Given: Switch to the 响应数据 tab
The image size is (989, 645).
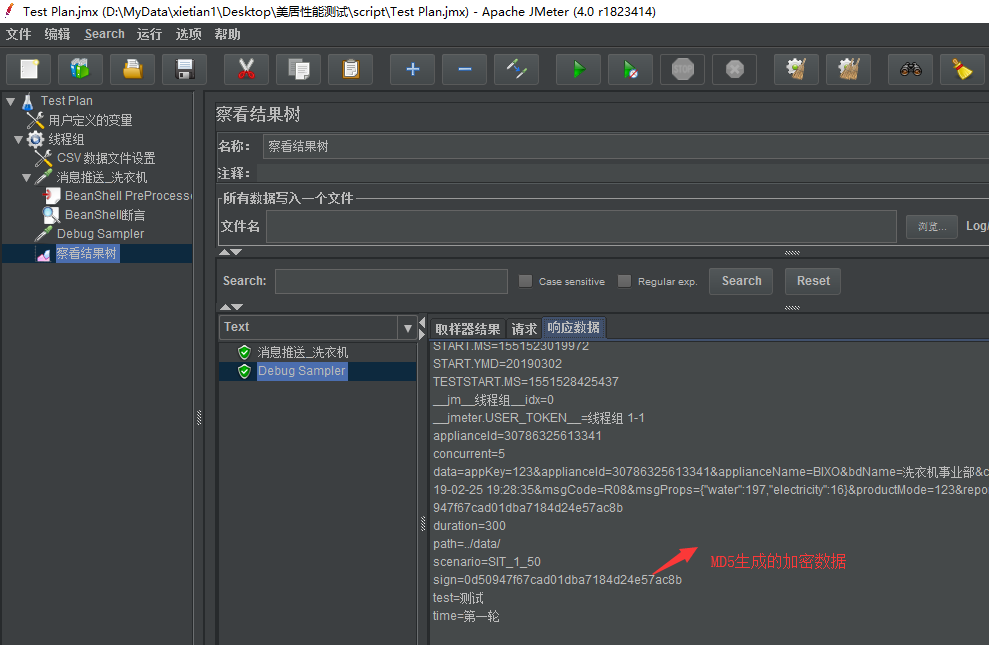Looking at the screenshot, I should click(573, 328).
